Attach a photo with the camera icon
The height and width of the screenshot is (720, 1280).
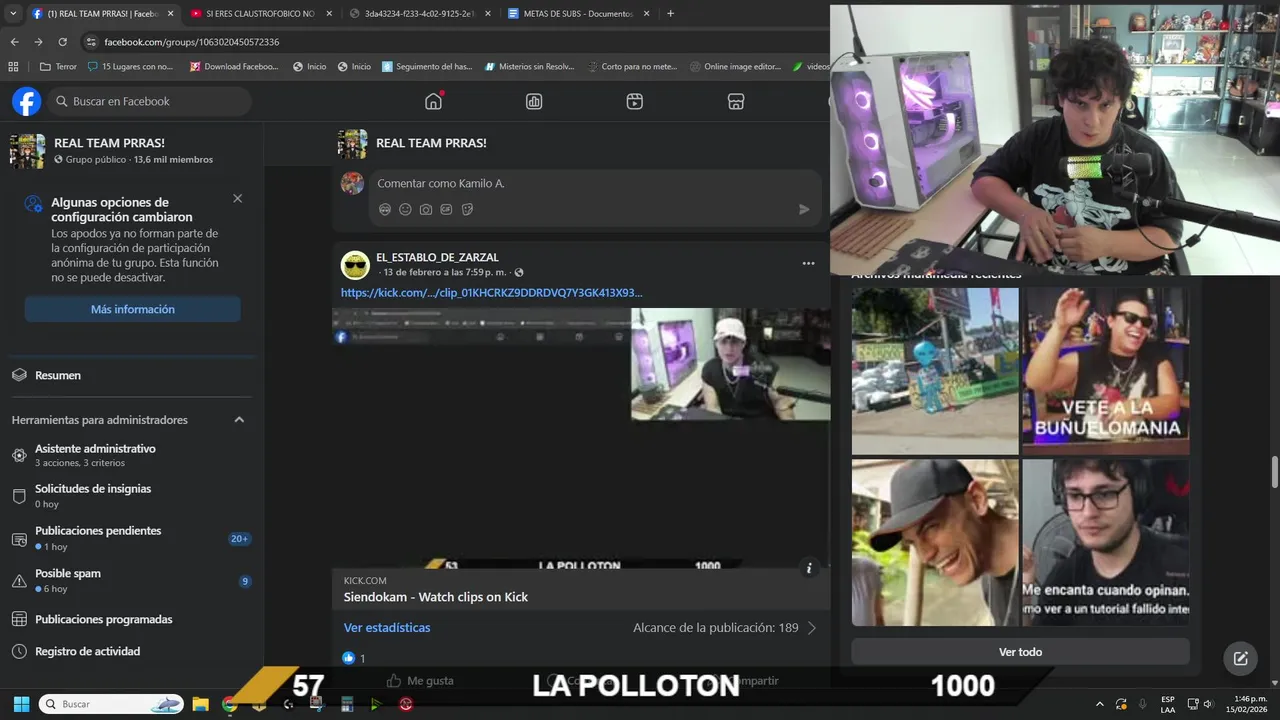pos(426,209)
